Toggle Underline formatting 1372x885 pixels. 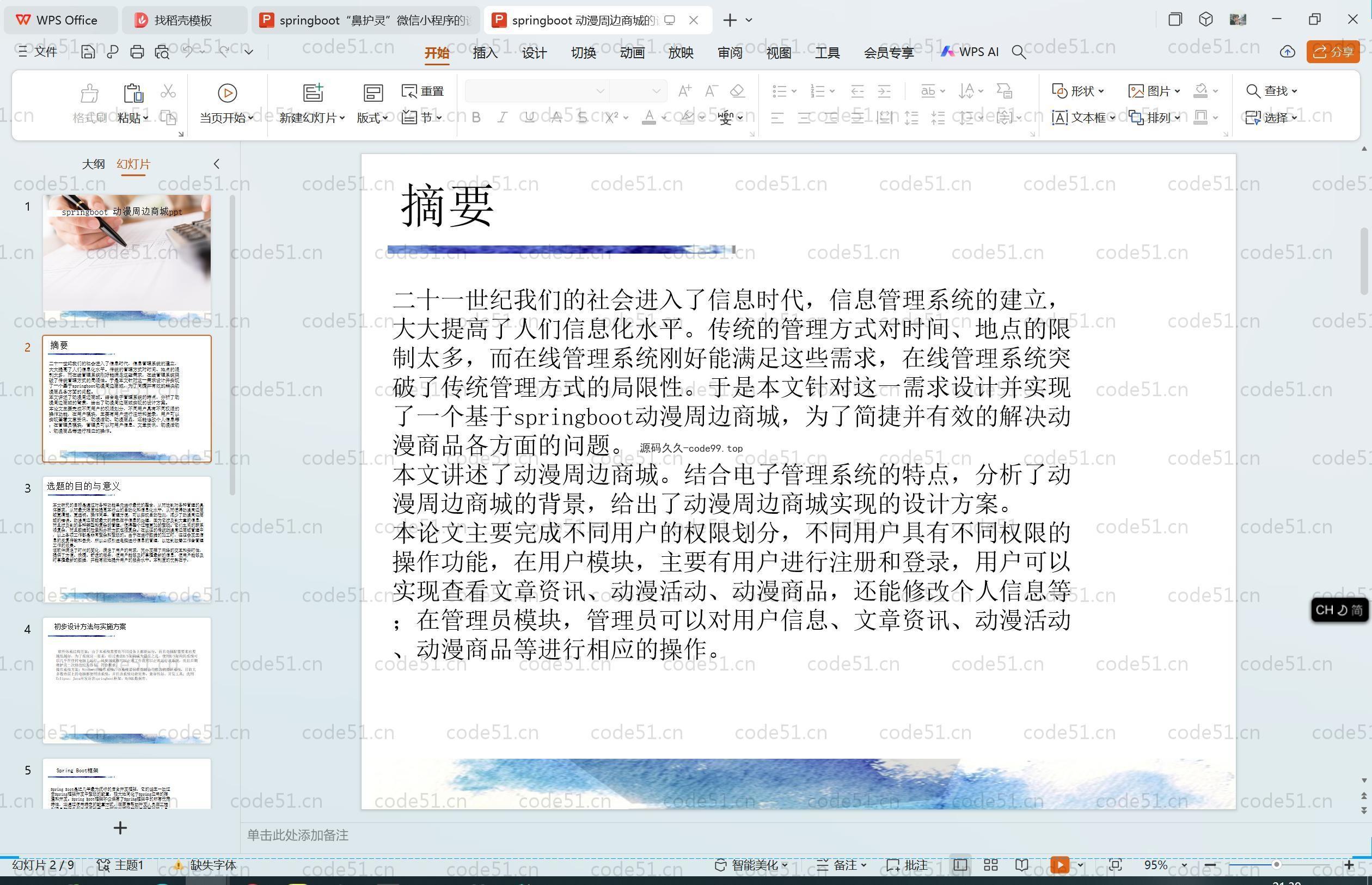click(x=529, y=118)
